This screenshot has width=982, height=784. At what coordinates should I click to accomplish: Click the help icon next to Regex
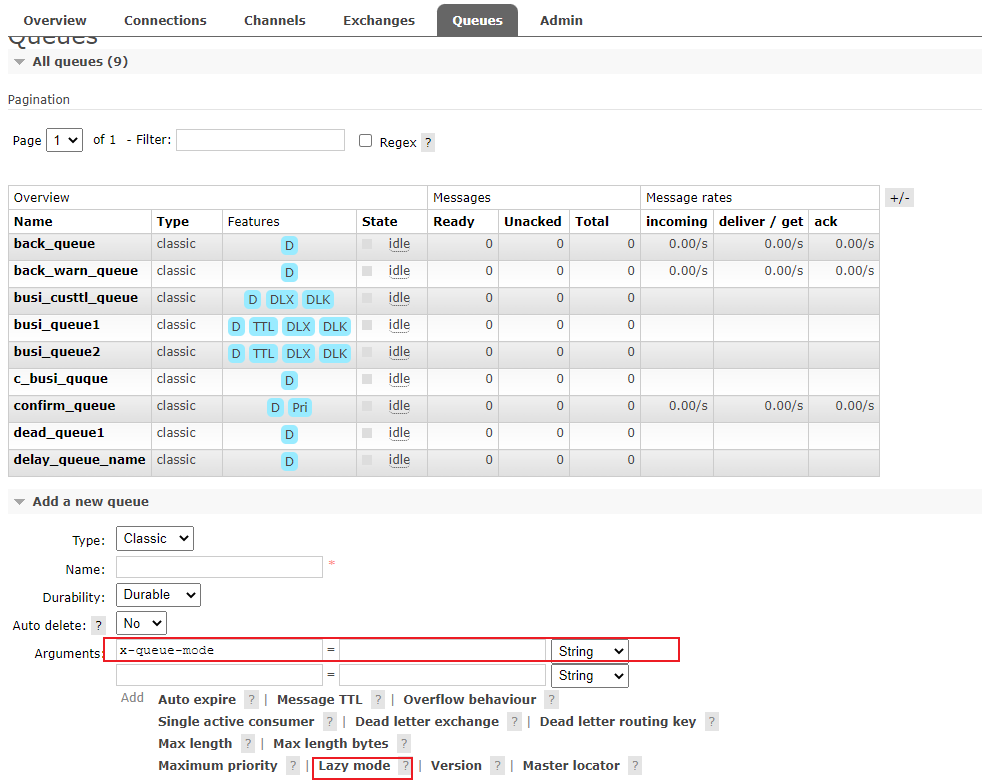[x=428, y=143]
